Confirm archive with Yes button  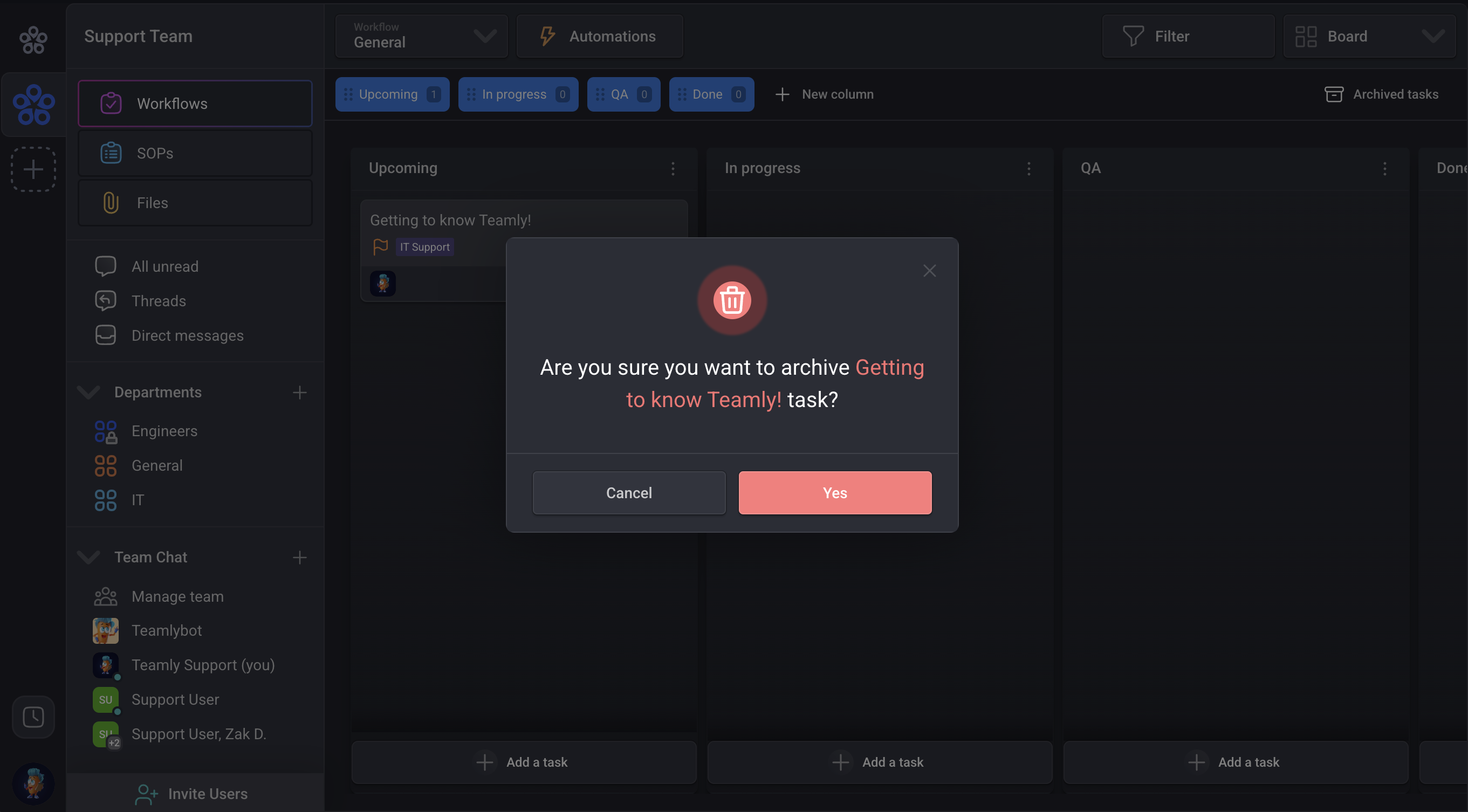point(834,492)
